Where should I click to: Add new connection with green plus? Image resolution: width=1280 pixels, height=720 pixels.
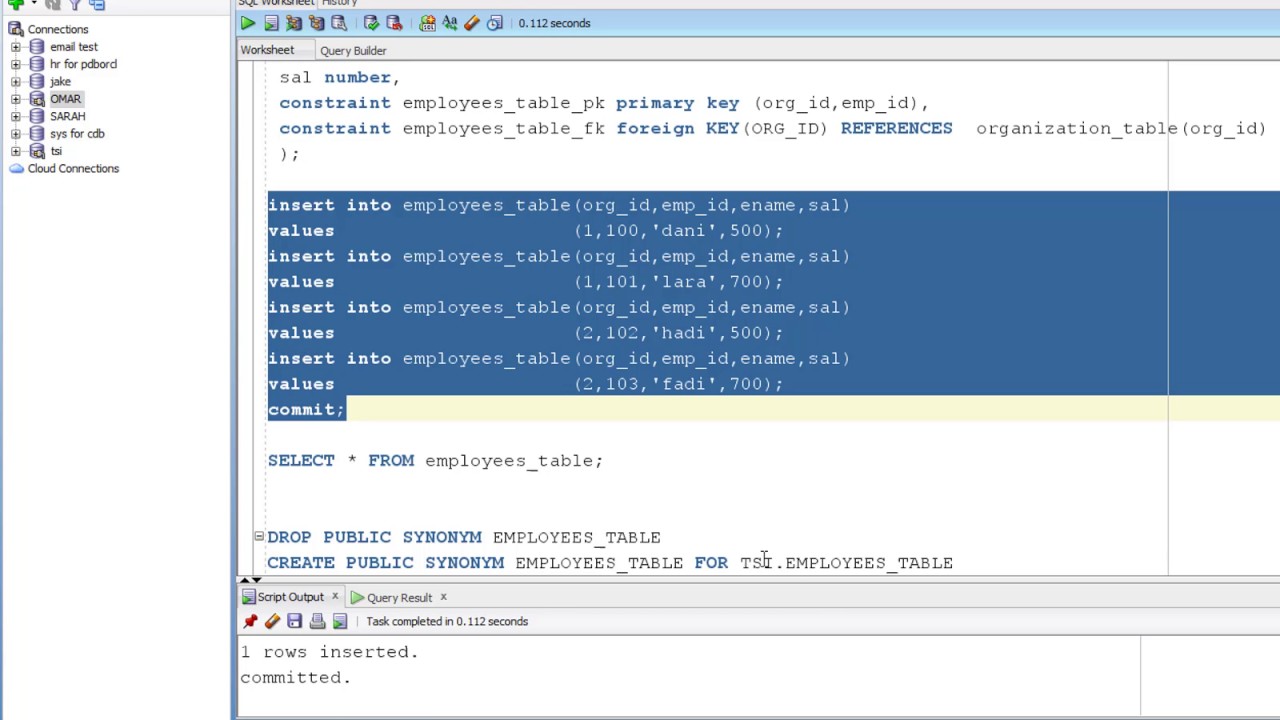pos(16,4)
